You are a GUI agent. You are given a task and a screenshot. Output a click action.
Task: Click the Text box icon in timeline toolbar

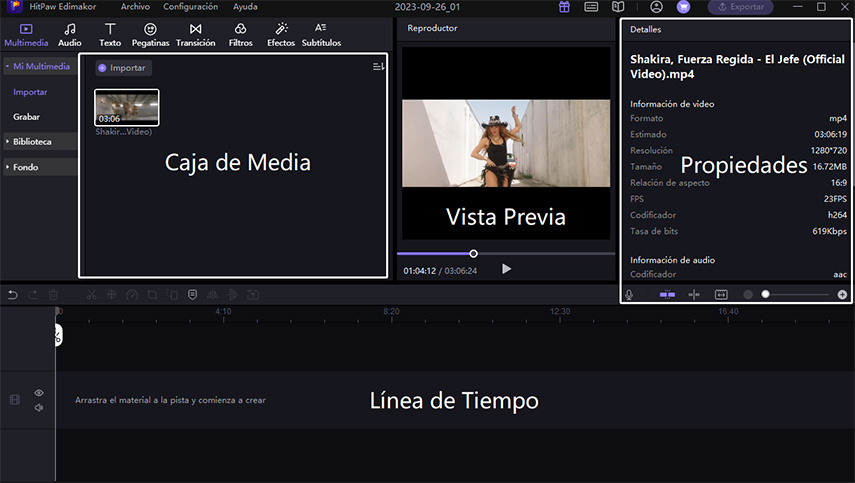pos(253,295)
